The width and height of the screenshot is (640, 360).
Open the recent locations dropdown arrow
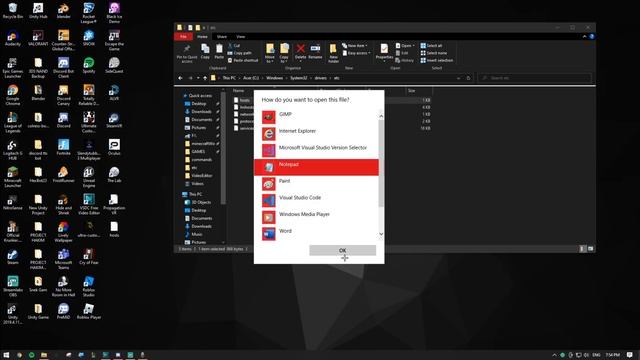[198, 78]
